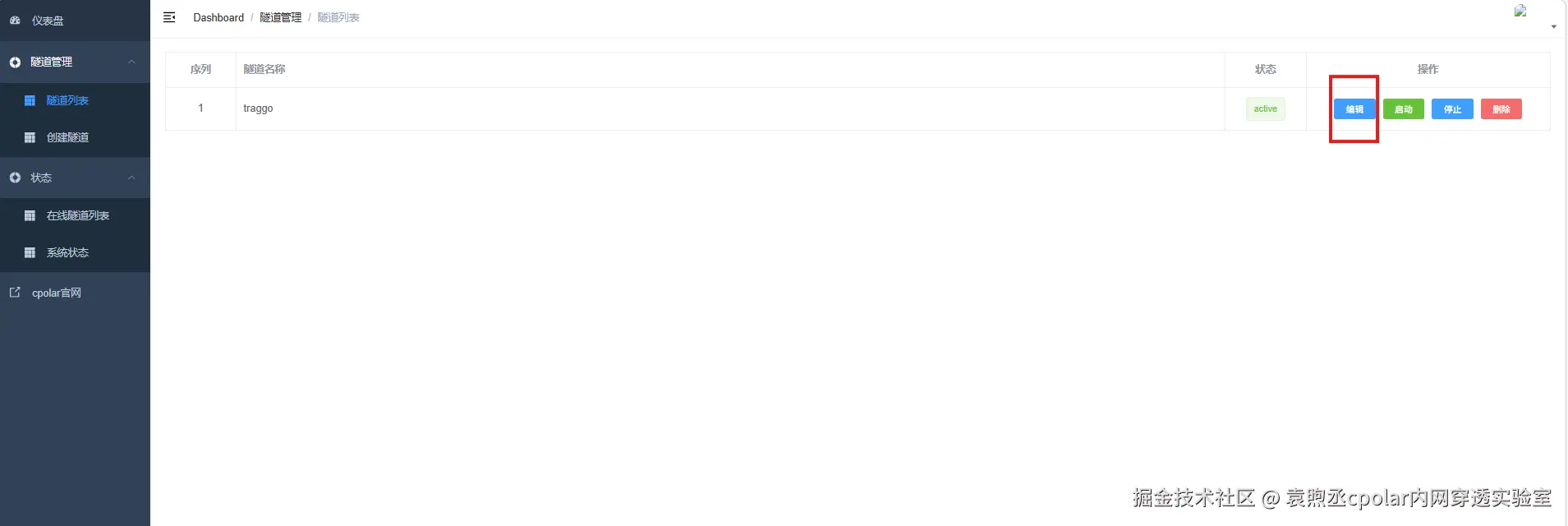Click the 系统状态 table icon

(x=30, y=252)
